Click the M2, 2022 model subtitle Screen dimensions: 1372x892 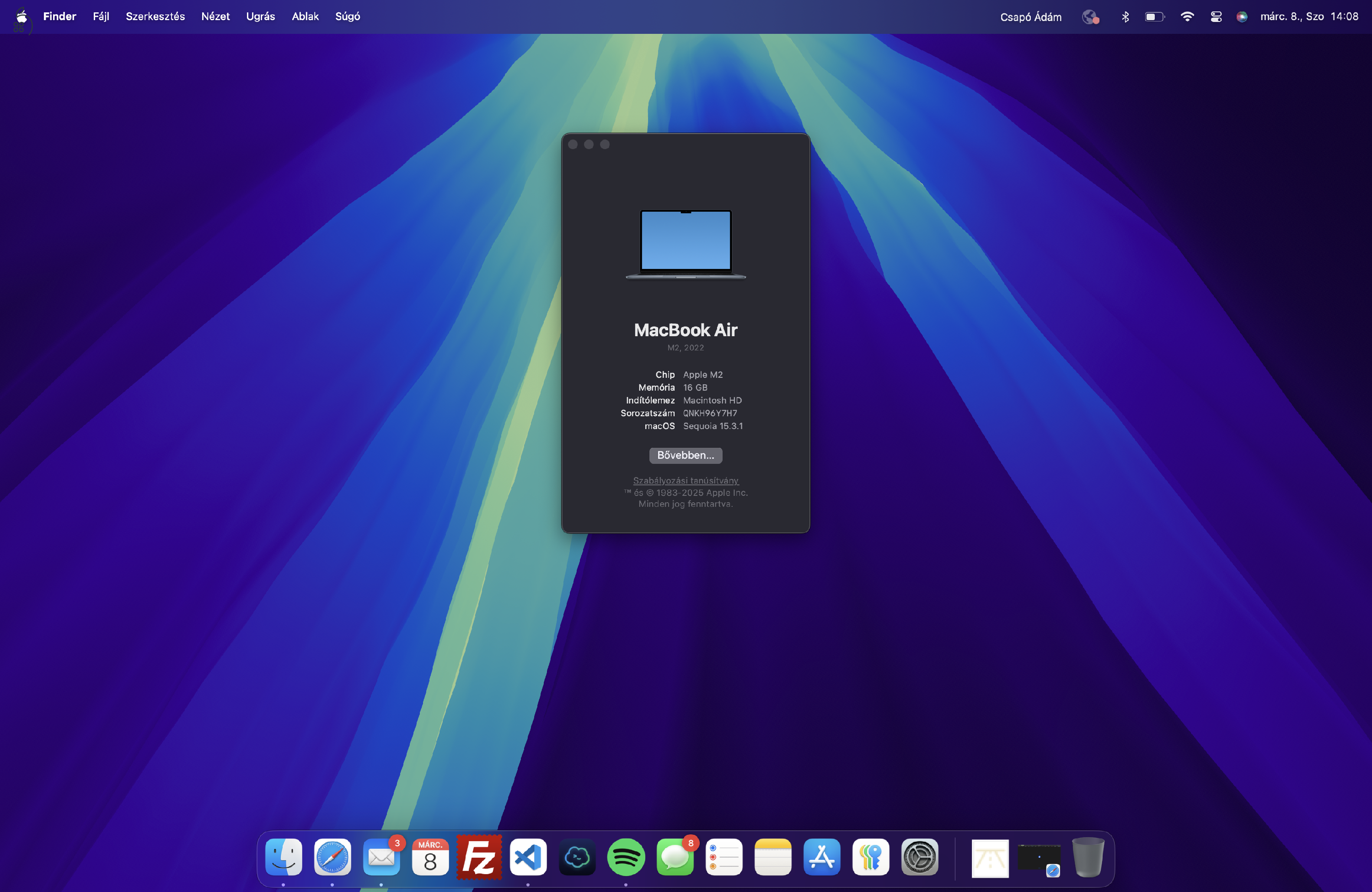pyautogui.click(x=686, y=348)
